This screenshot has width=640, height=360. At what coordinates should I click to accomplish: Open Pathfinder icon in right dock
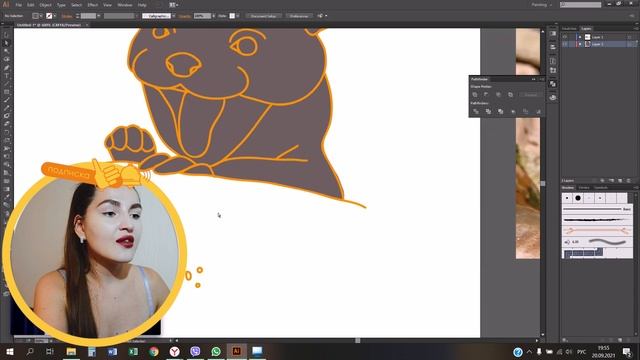click(x=553, y=84)
